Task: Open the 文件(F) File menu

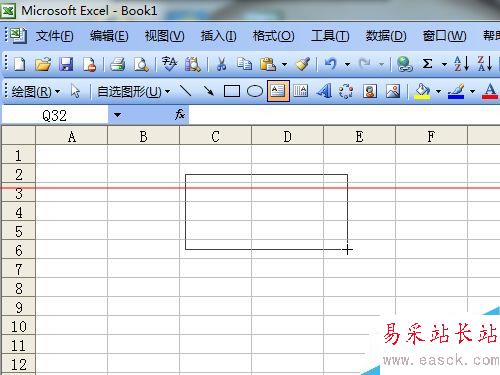Action: tap(55, 36)
